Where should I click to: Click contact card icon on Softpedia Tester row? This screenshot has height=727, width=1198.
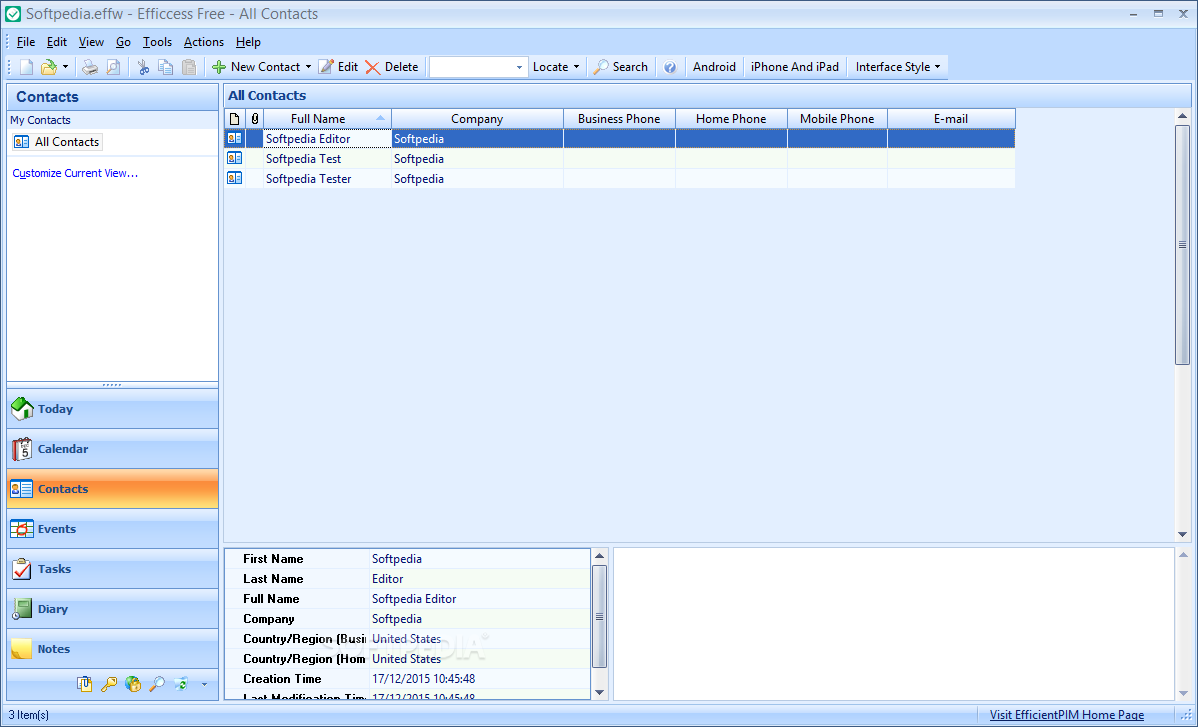235,178
